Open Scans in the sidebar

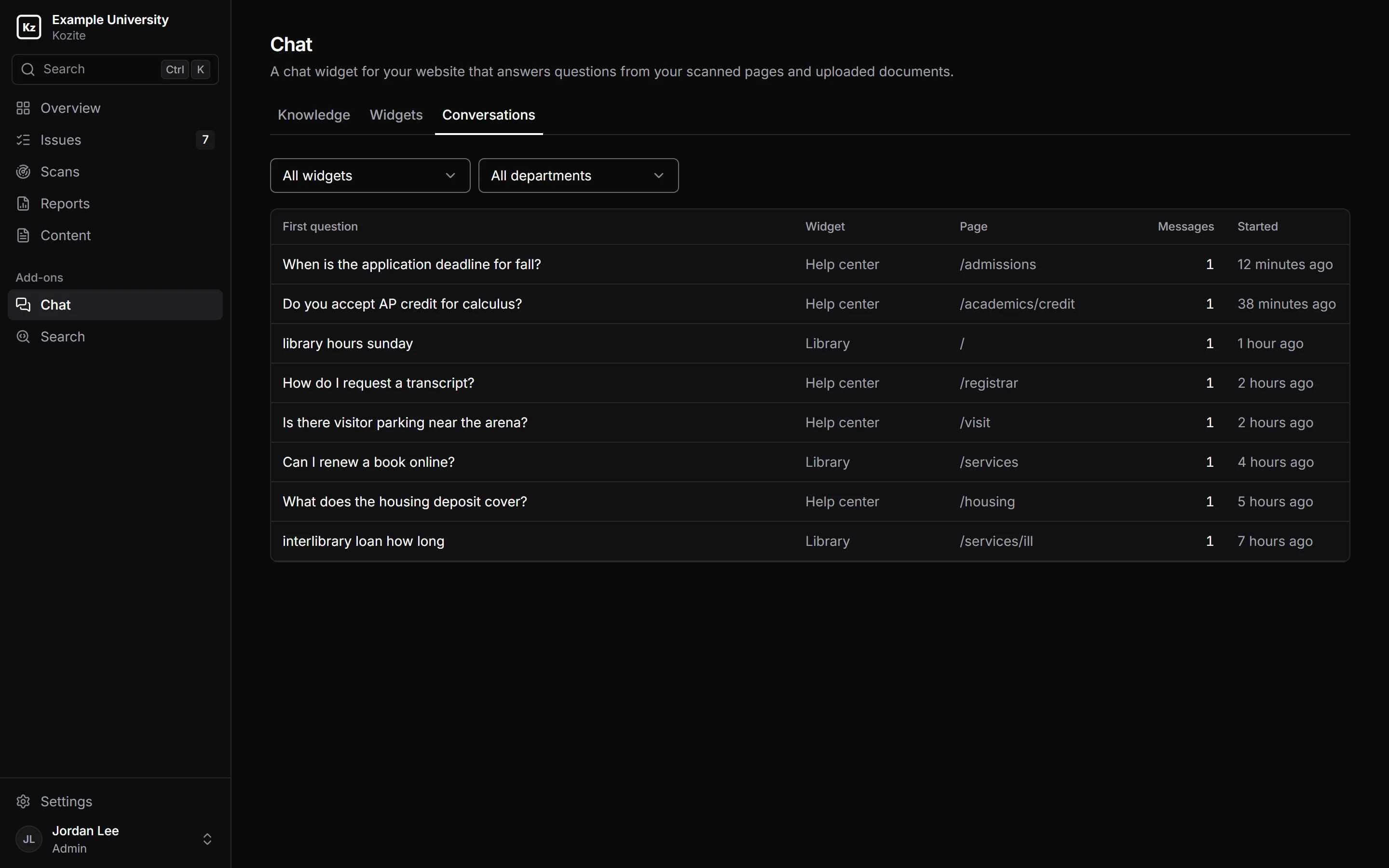(115, 172)
